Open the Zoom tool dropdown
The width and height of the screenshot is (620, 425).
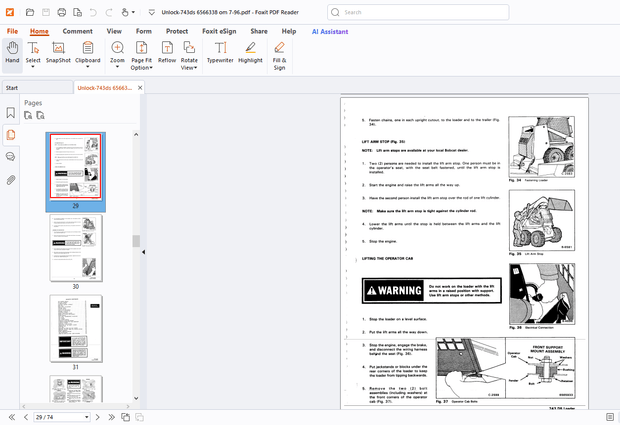pyautogui.click(x=117, y=55)
